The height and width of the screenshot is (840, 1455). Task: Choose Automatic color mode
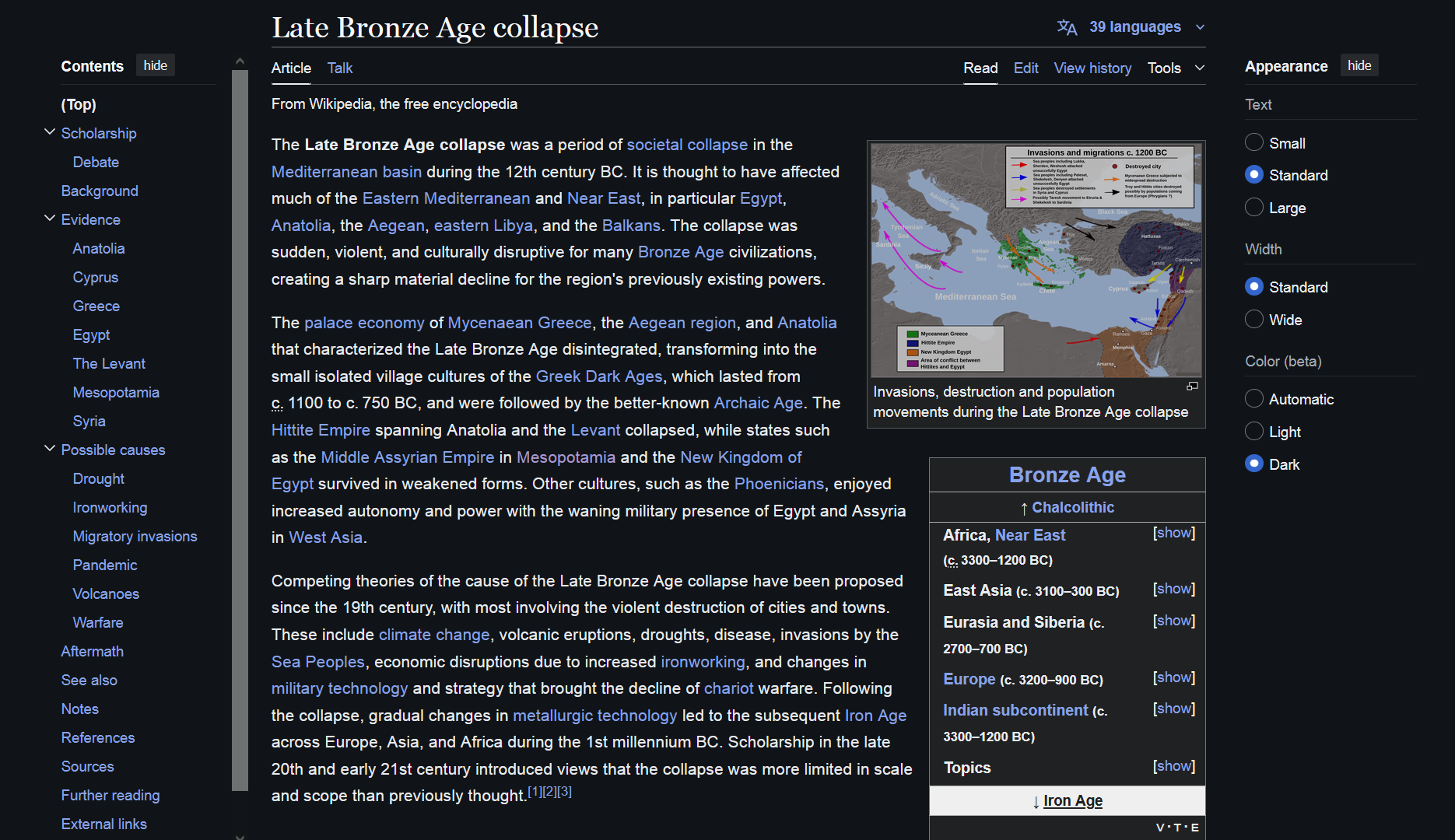click(1254, 398)
